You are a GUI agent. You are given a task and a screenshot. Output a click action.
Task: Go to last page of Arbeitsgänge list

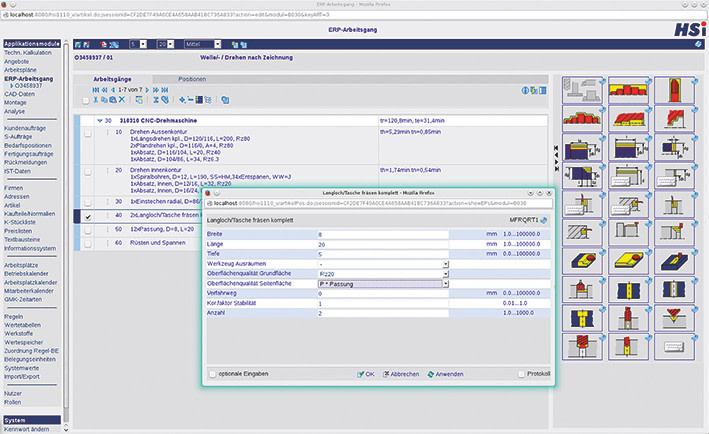[165, 90]
